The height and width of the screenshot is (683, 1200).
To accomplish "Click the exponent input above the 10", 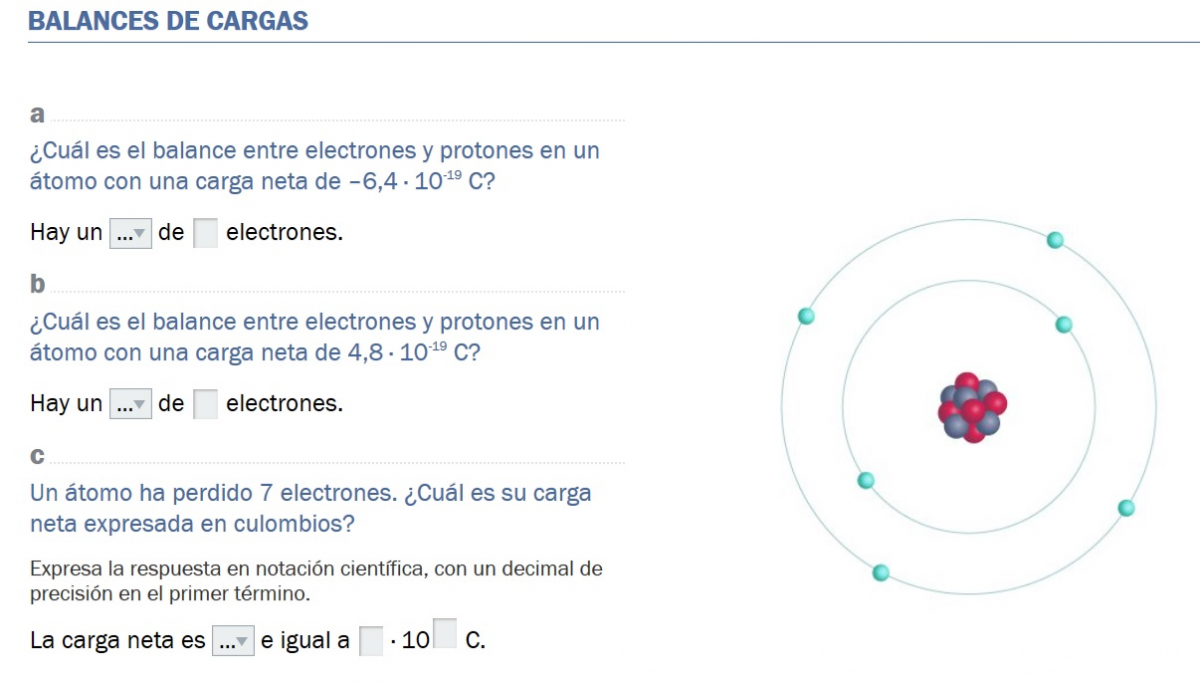I will (x=446, y=632).
